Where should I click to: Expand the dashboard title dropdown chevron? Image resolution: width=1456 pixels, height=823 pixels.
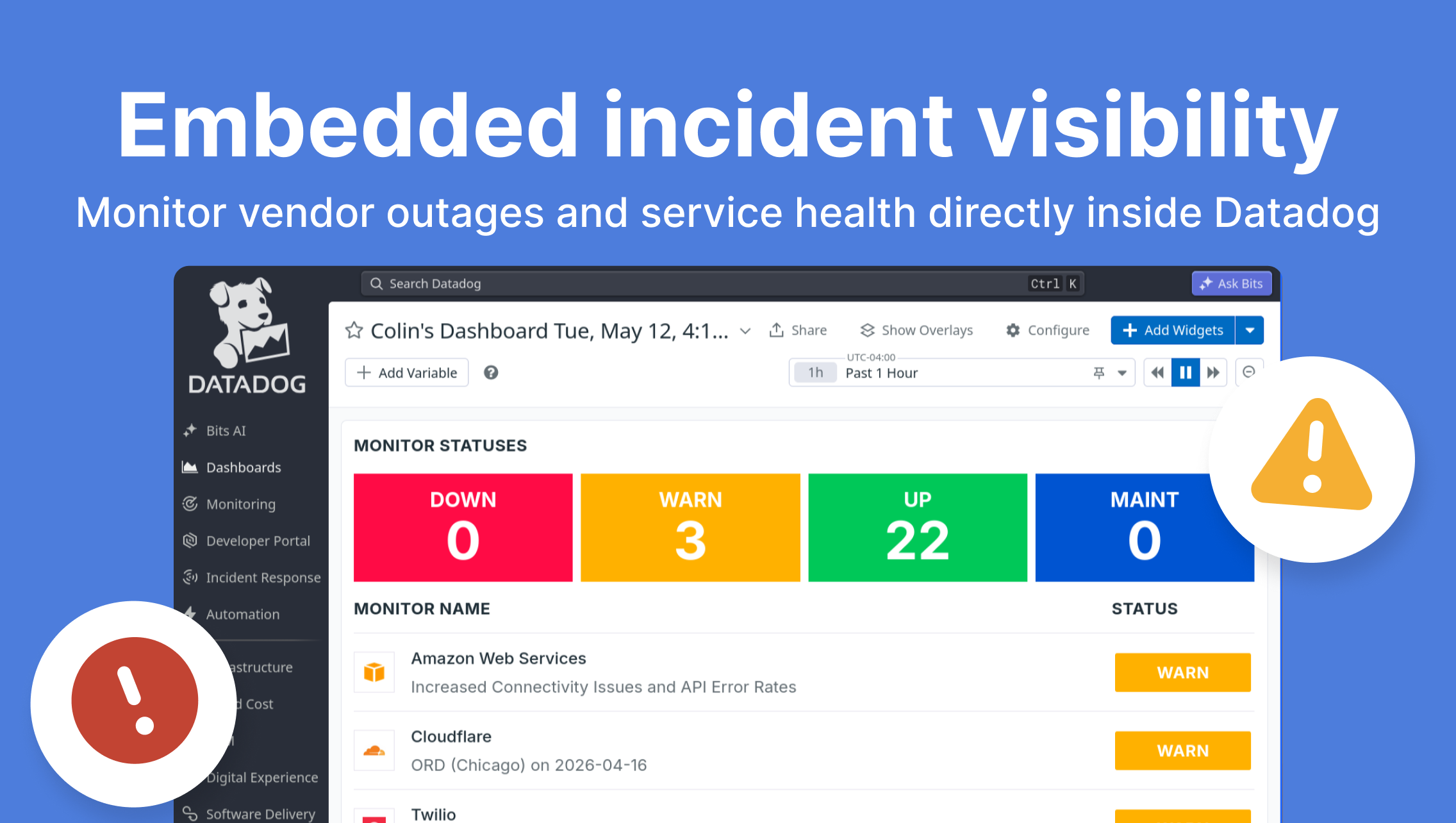pos(745,331)
